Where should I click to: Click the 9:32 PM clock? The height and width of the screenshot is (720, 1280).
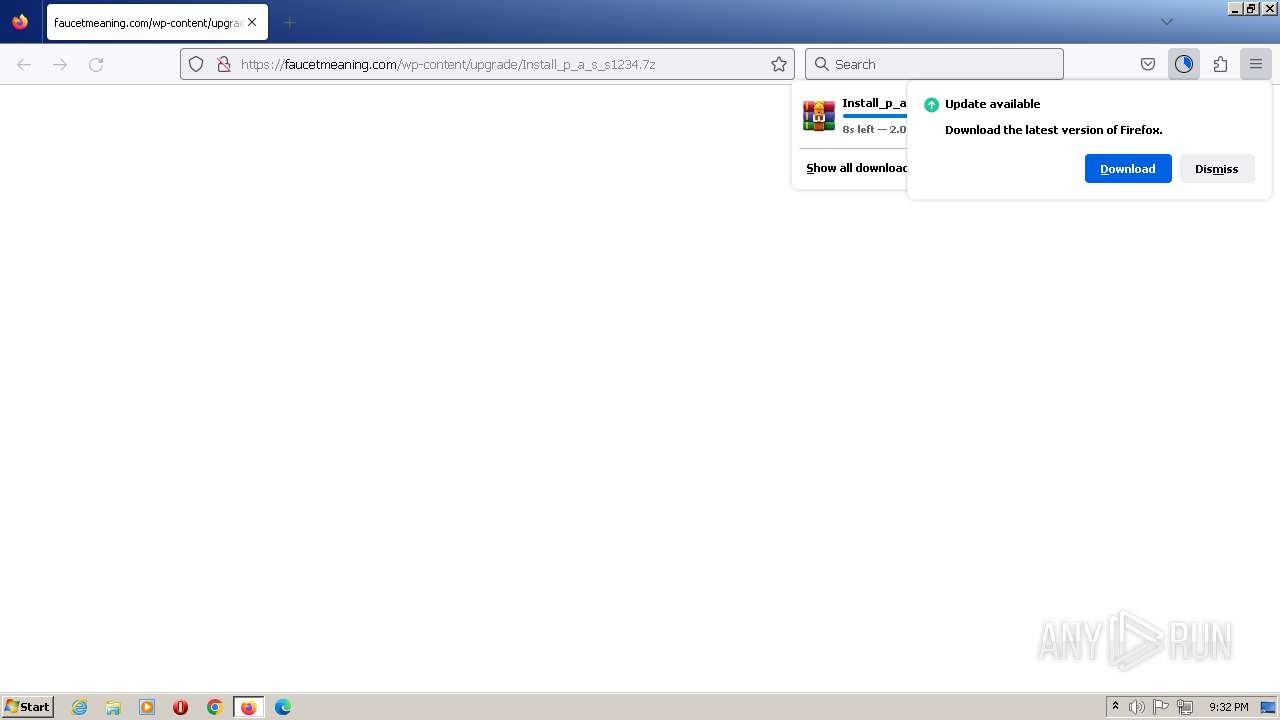1228,707
